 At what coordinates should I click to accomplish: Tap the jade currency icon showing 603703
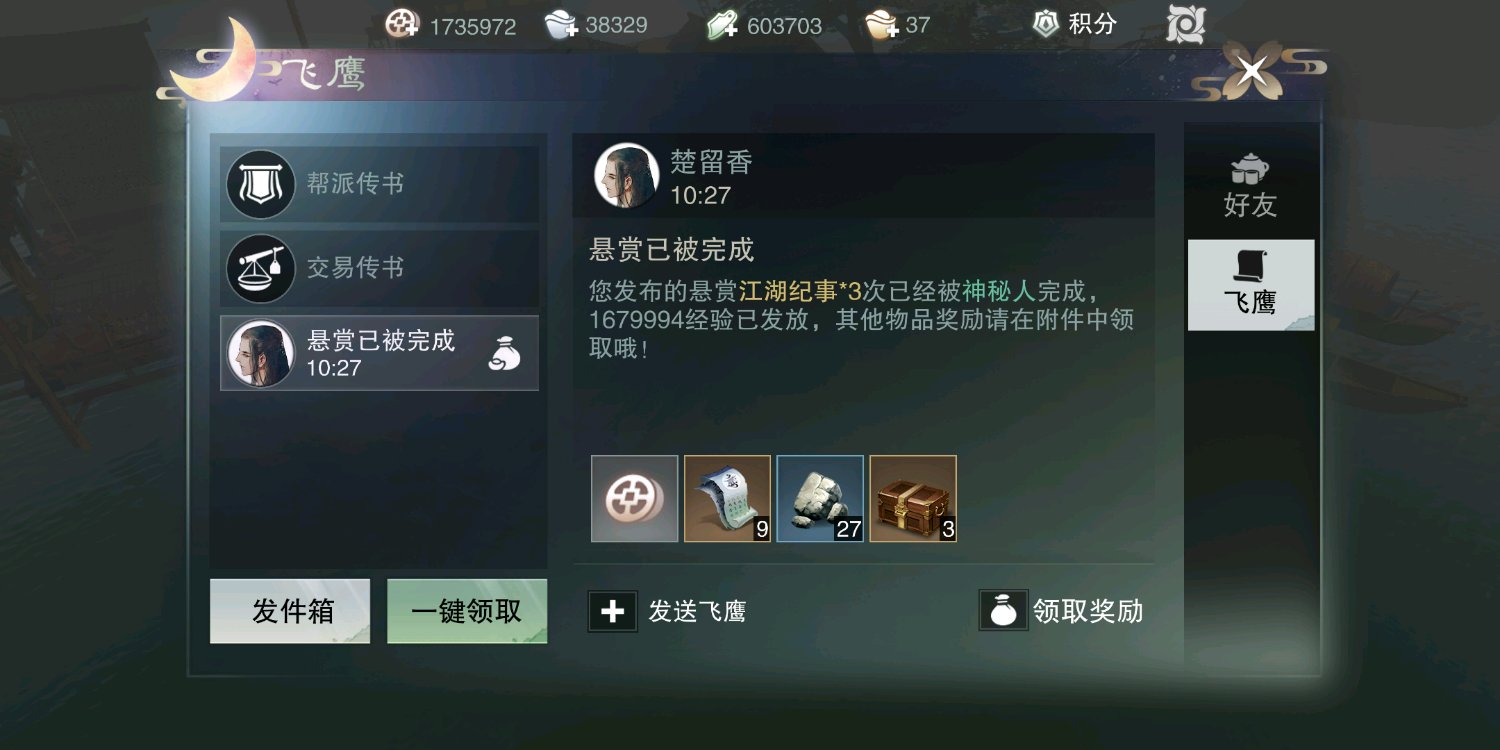tap(723, 25)
